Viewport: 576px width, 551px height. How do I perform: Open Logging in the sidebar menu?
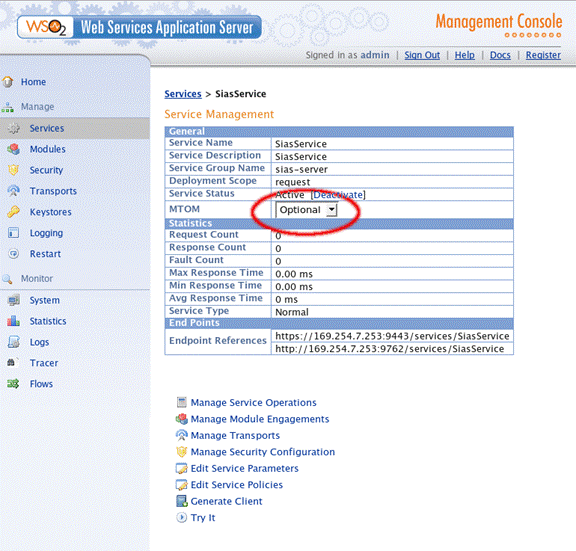tap(46, 233)
